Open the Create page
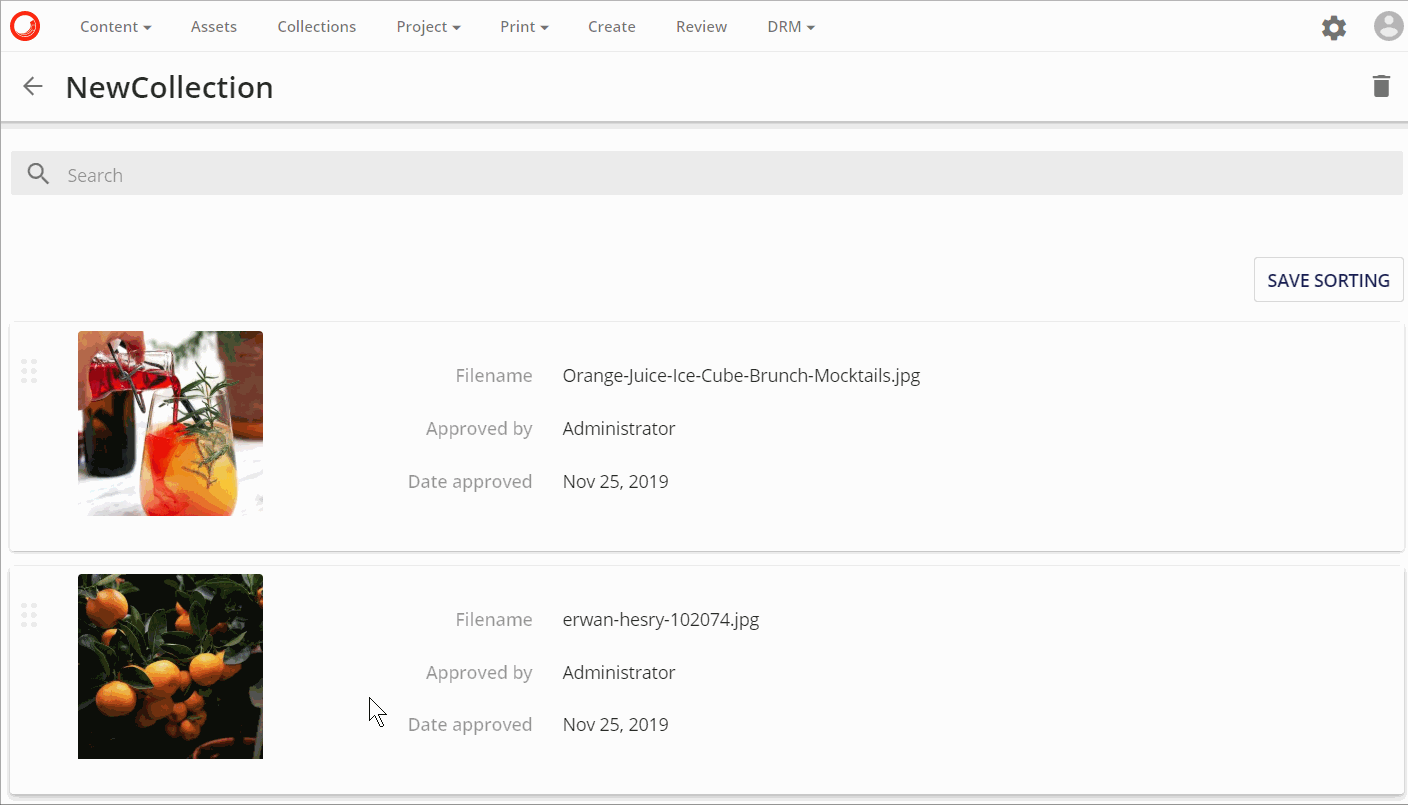The height and width of the screenshot is (805, 1408). coord(611,27)
